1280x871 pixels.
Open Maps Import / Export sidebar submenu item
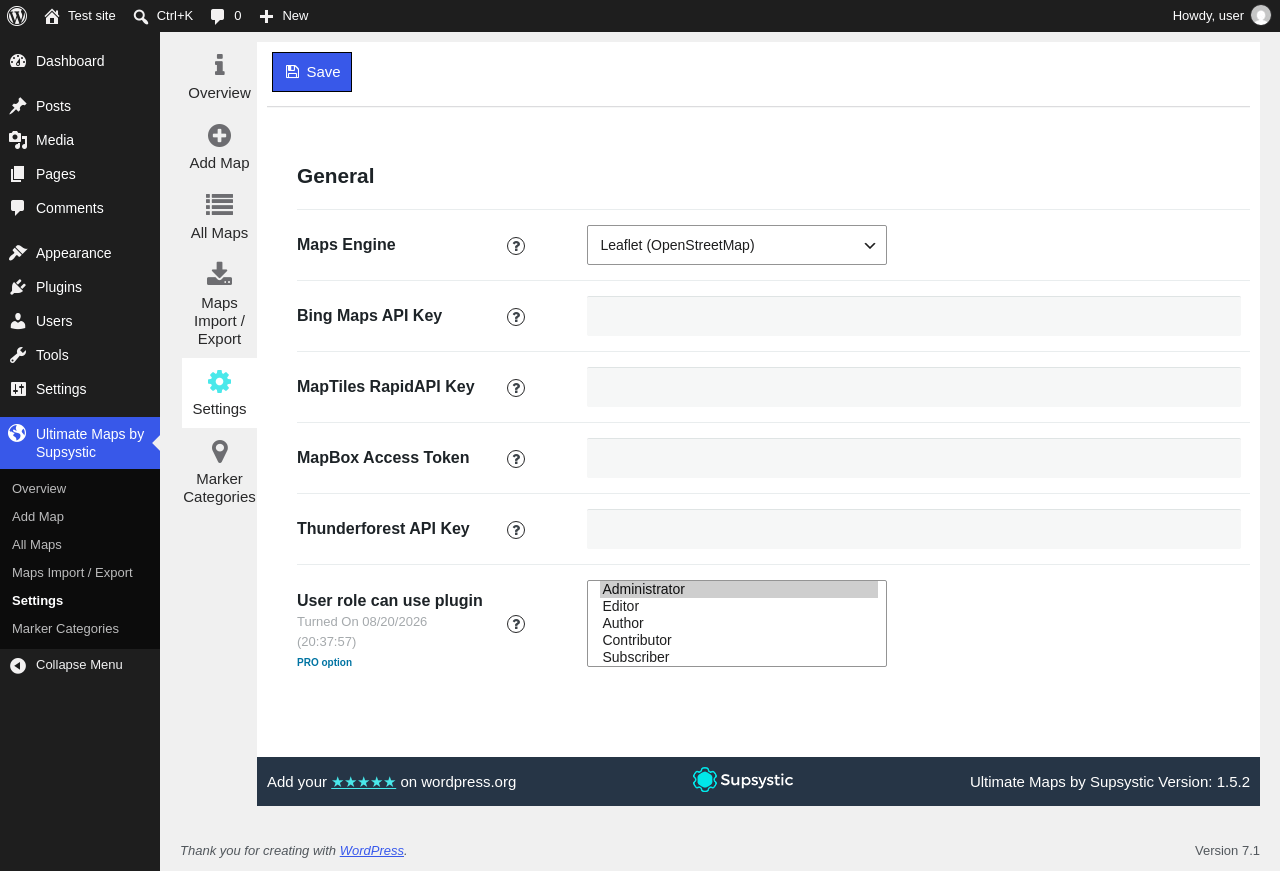80,573
